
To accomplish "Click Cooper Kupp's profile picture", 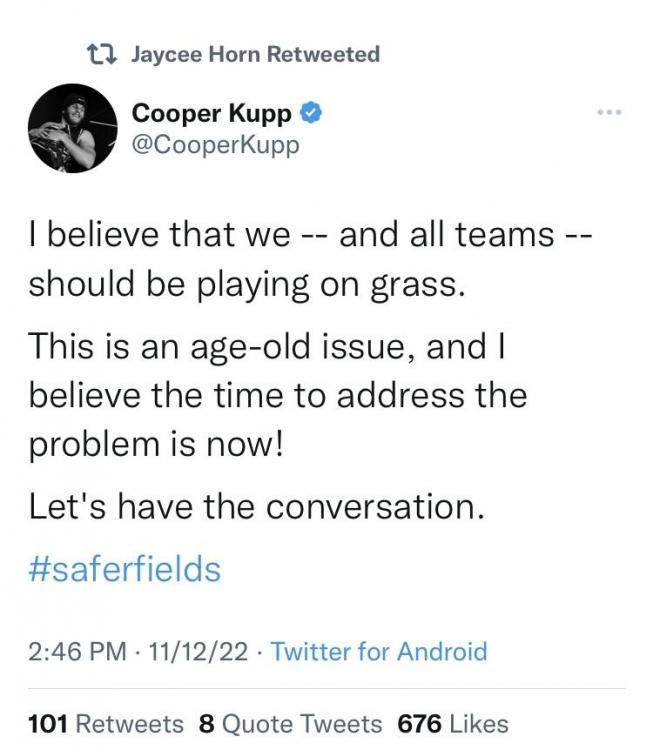I will pos(67,128).
